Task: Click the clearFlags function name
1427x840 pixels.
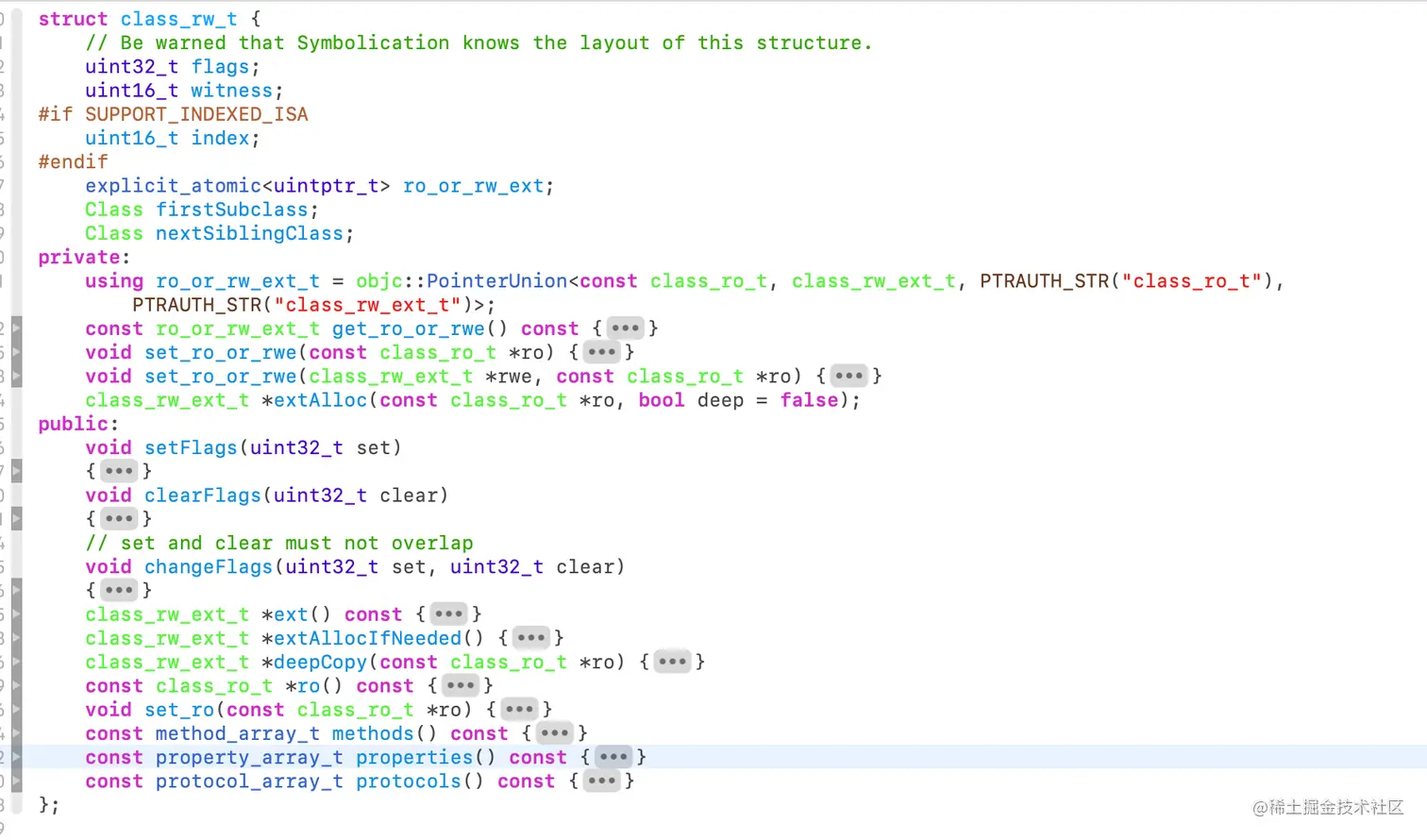Action: 202,496
